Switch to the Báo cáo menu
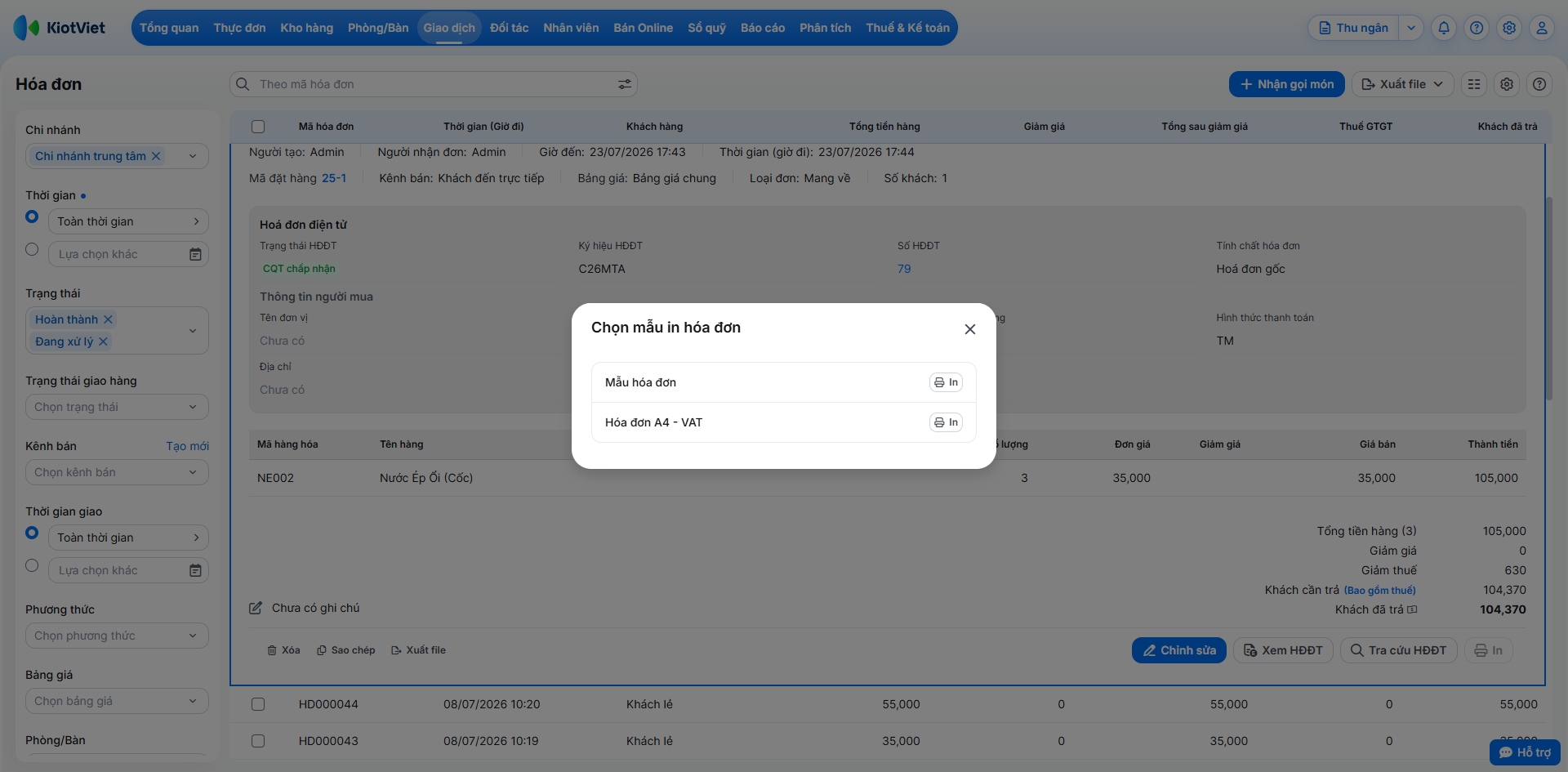 (763, 28)
